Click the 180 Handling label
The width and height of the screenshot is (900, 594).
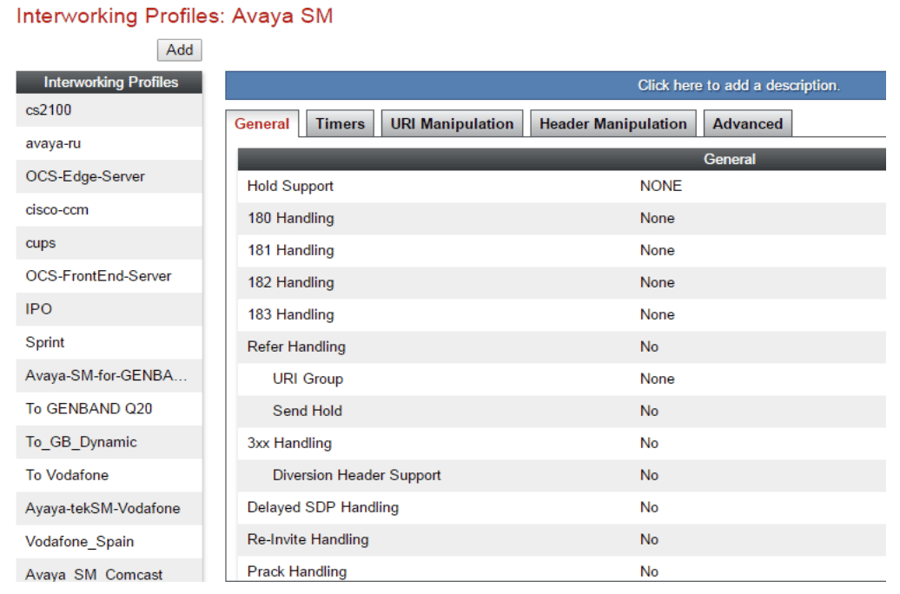click(x=290, y=218)
